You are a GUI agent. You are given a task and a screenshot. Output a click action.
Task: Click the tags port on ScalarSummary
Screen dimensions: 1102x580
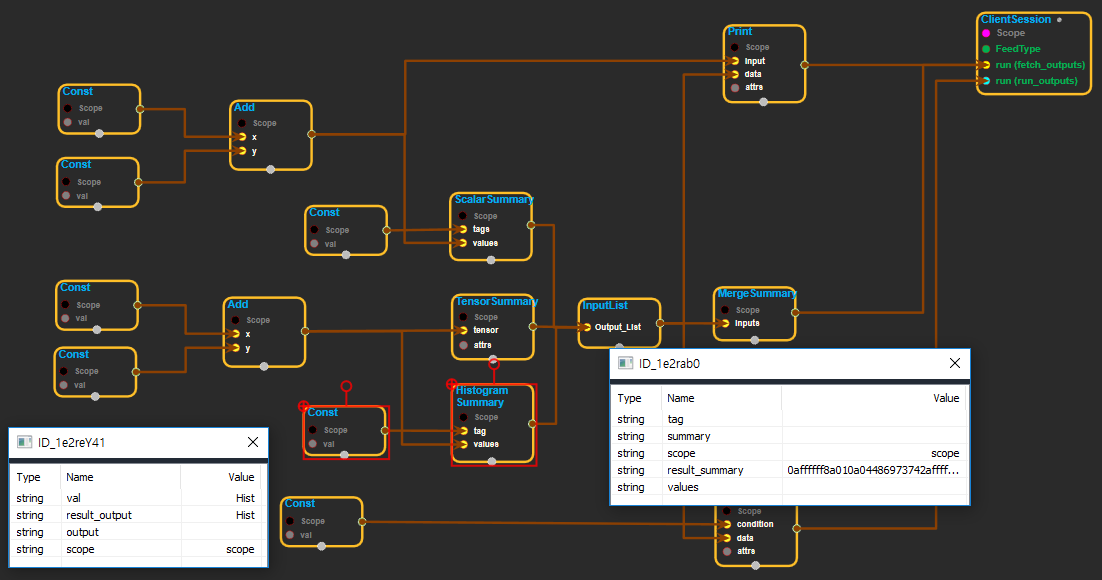[461, 229]
